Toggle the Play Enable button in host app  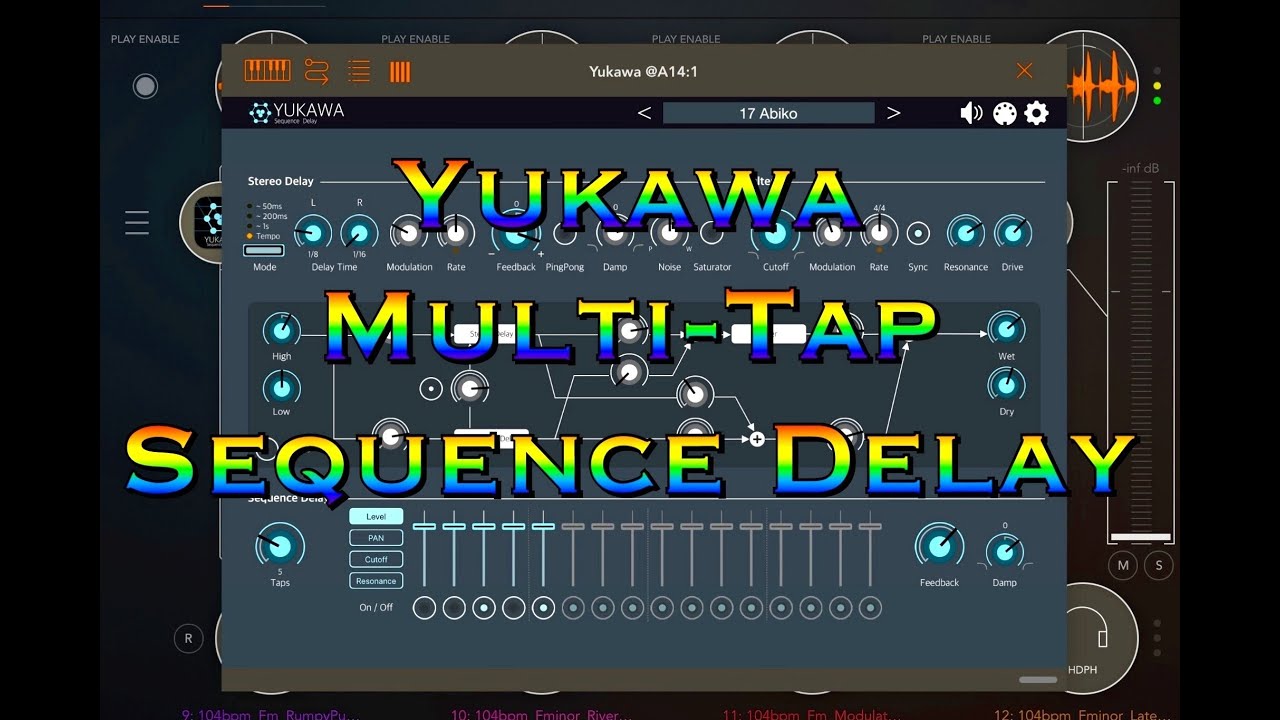(x=145, y=86)
